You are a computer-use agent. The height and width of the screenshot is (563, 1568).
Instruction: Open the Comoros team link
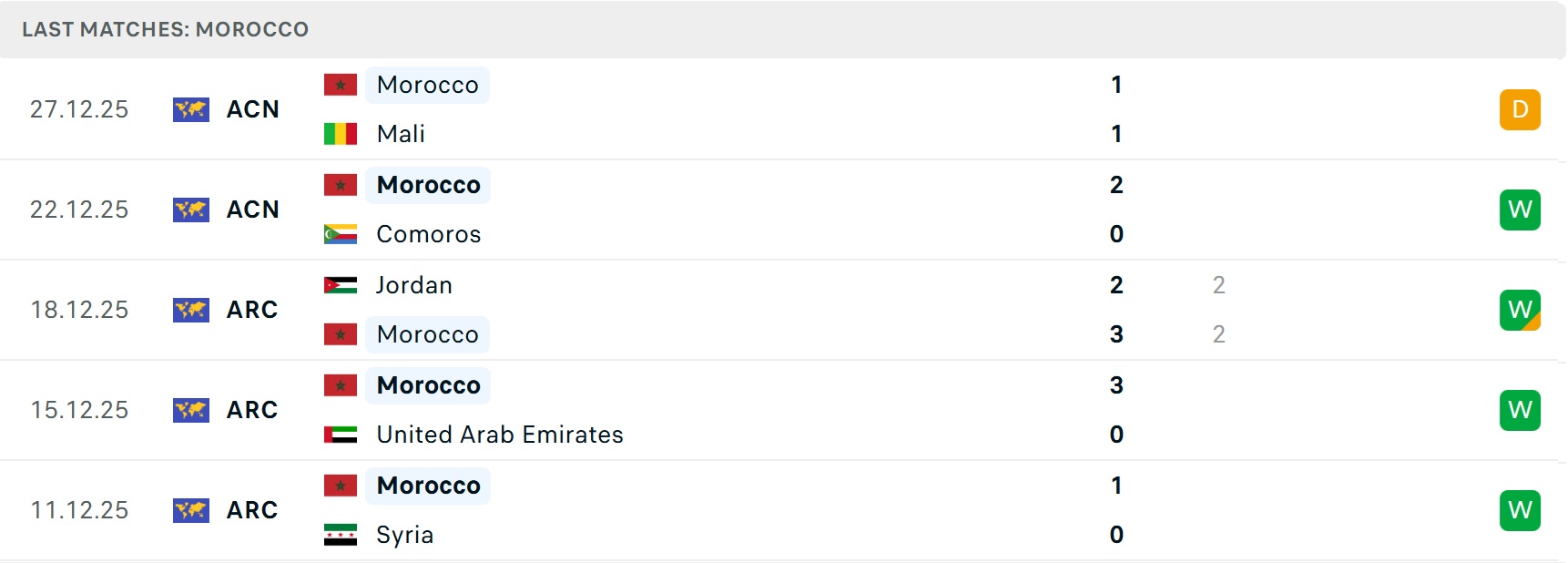pos(428,234)
